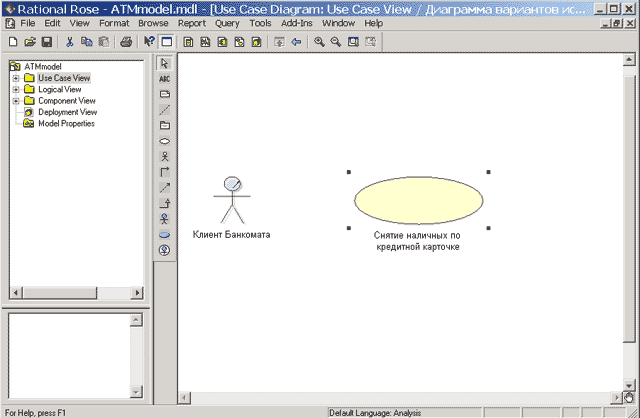Select the Note tool in toolbox
The image size is (640, 418).
coord(164,94)
